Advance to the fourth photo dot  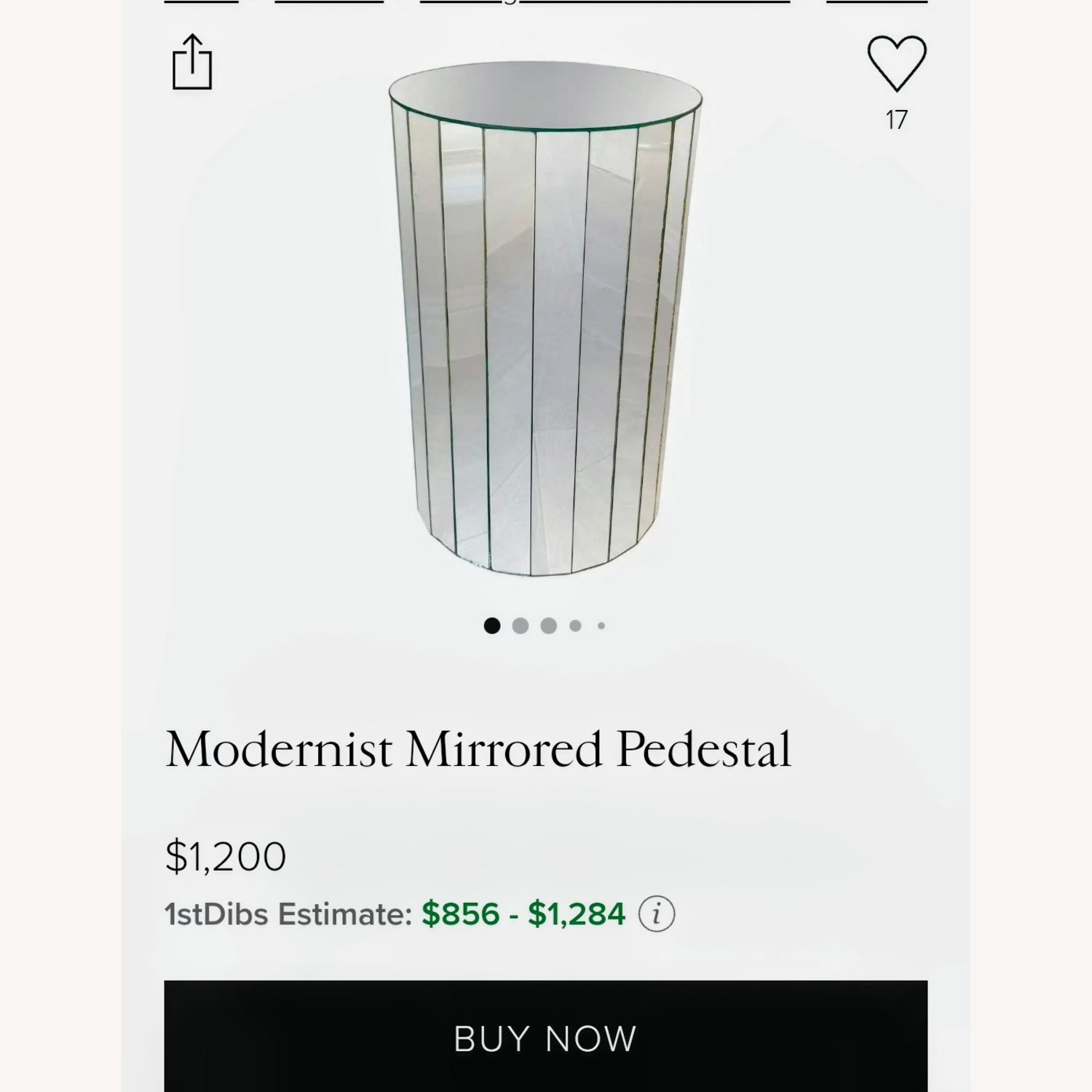[x=574, y=625]
